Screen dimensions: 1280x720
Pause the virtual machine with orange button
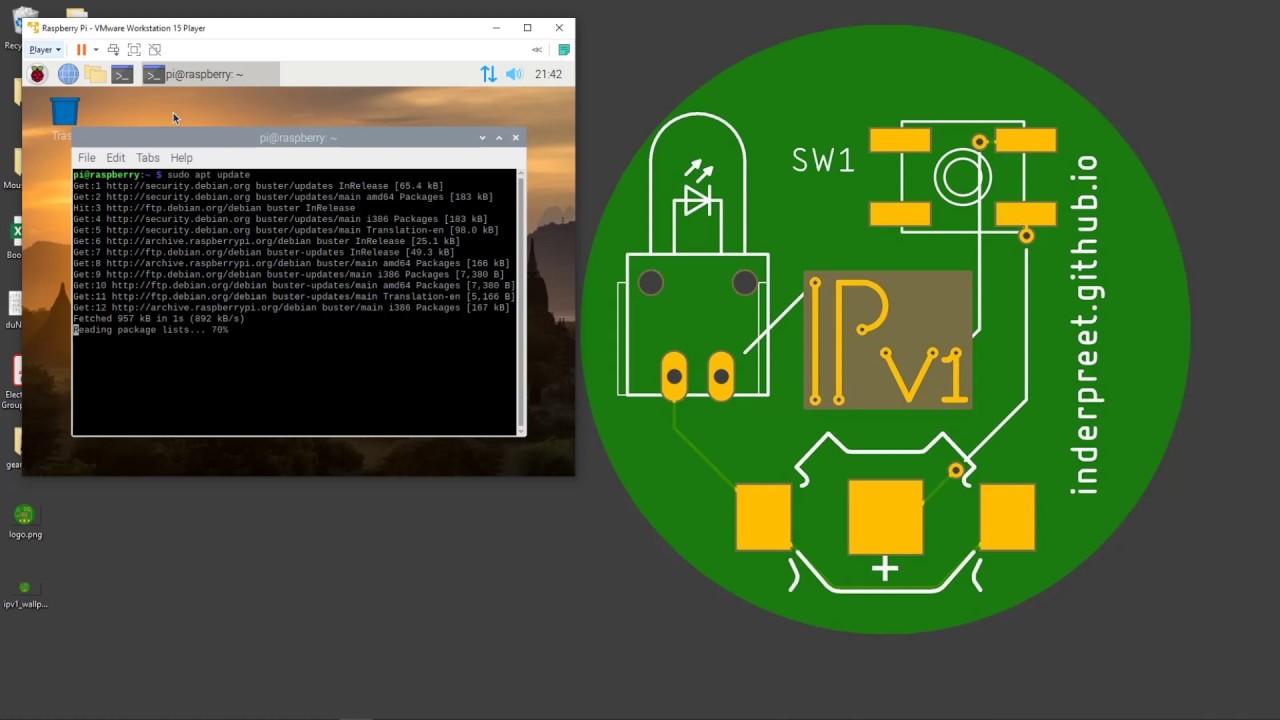(81, 49)
